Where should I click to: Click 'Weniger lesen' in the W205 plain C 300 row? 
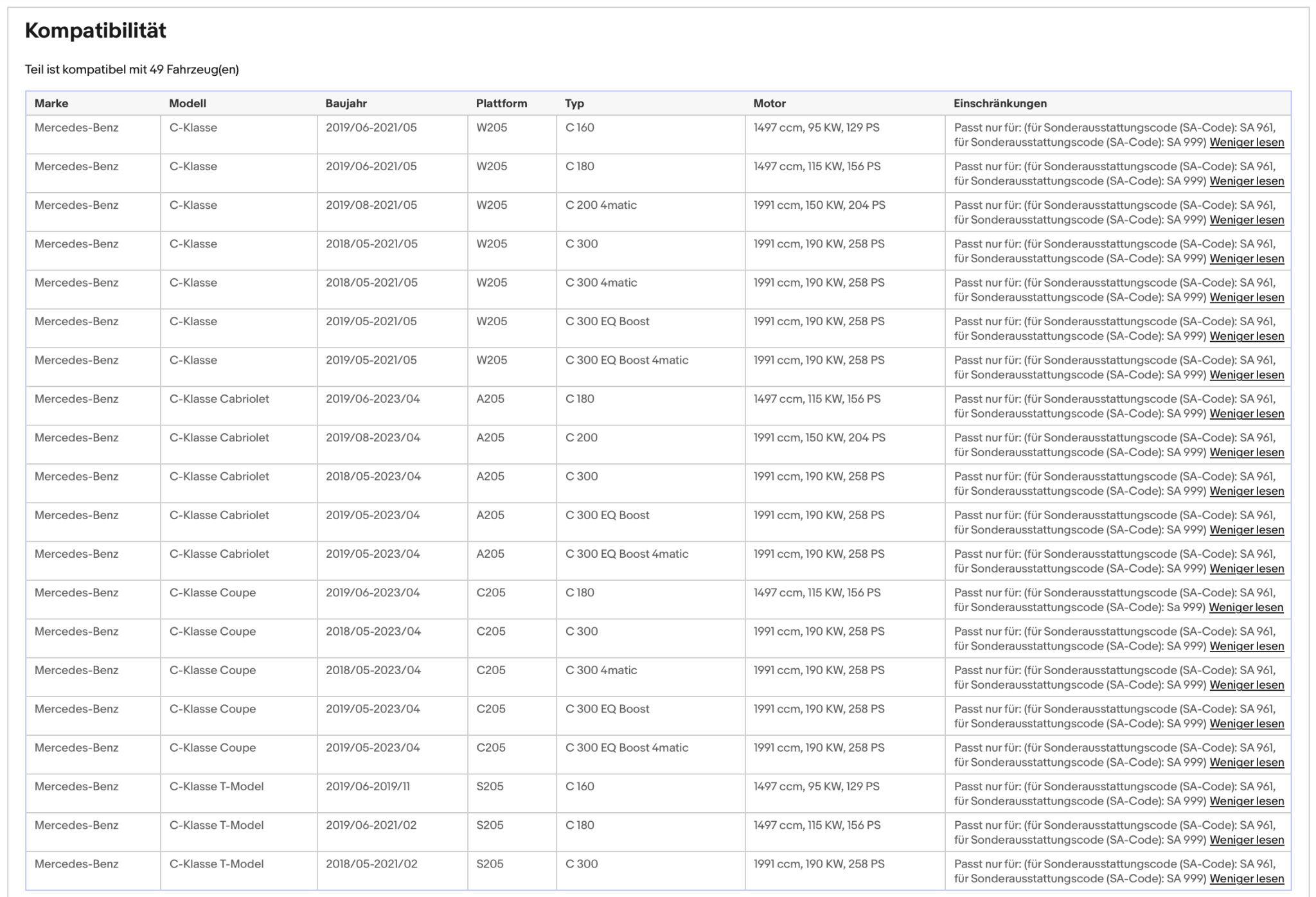[1247, 259]
